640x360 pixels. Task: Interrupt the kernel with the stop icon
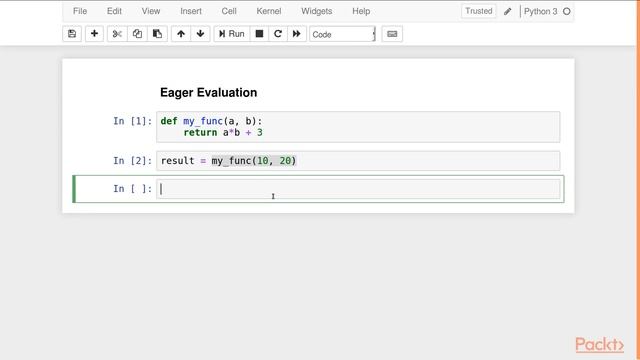pos(259,34)
